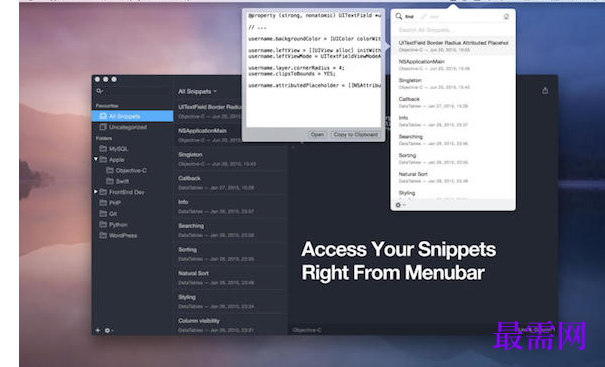Image resolution: width=605 pixels, height=367 pixels.
Task: Select NSApplicationMain in menubar popup list
Action: [x=453, y=65]
